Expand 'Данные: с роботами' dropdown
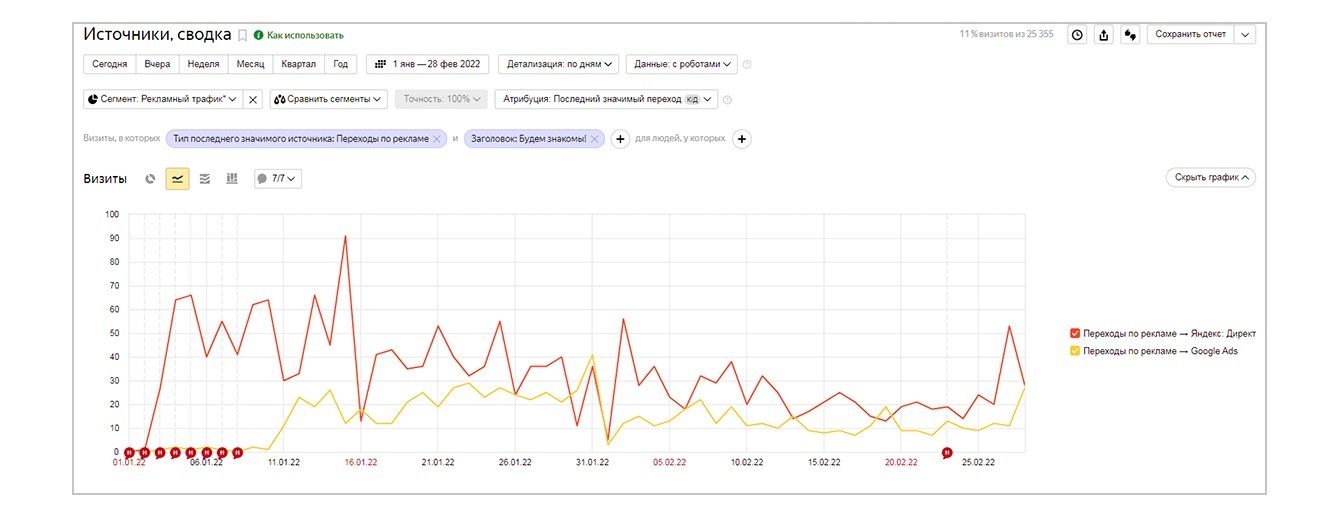Screen dimensions: 1340x517 681,64
